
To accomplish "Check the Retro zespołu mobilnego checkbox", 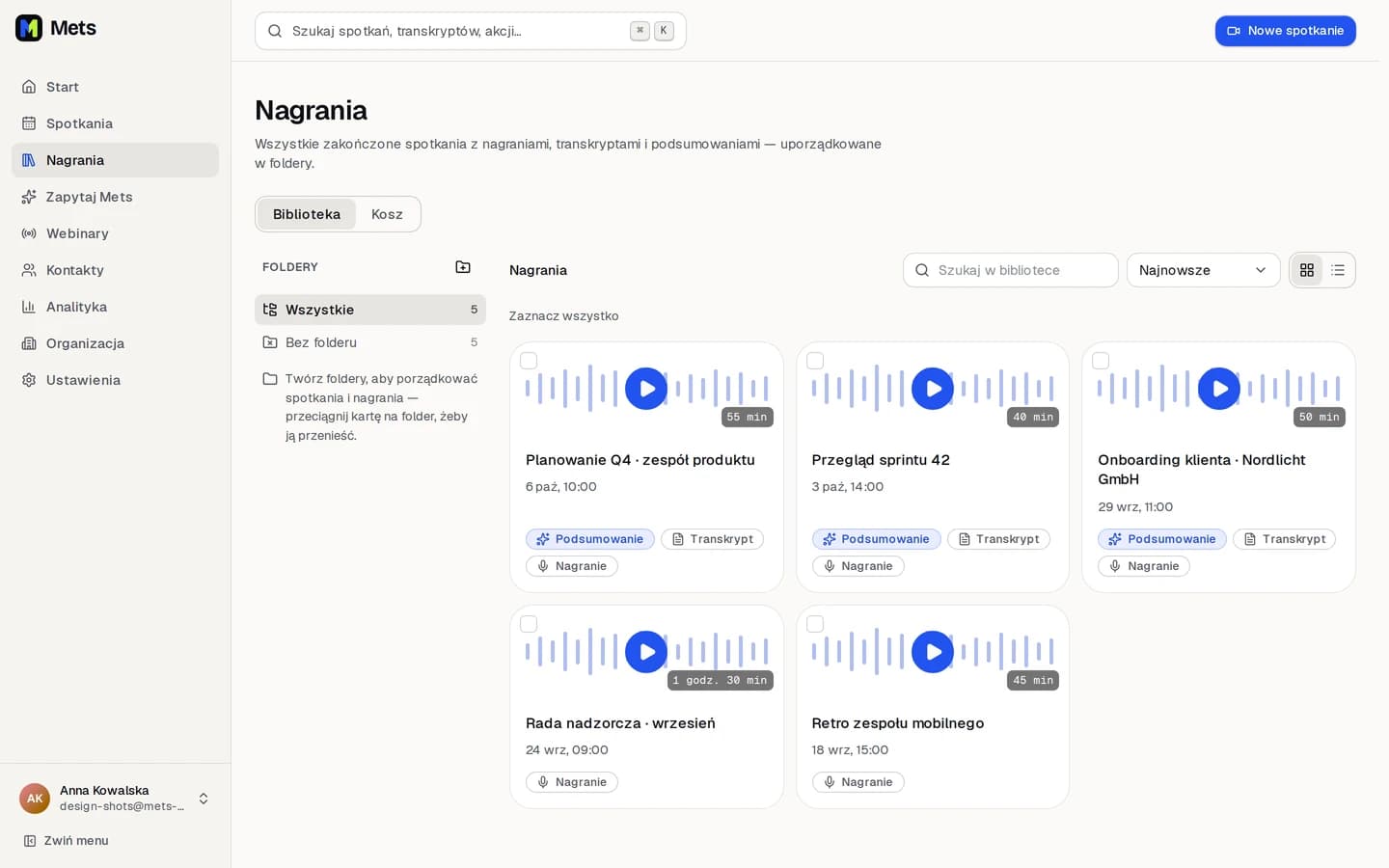I will pyautogui.click(x=815, y=624).
